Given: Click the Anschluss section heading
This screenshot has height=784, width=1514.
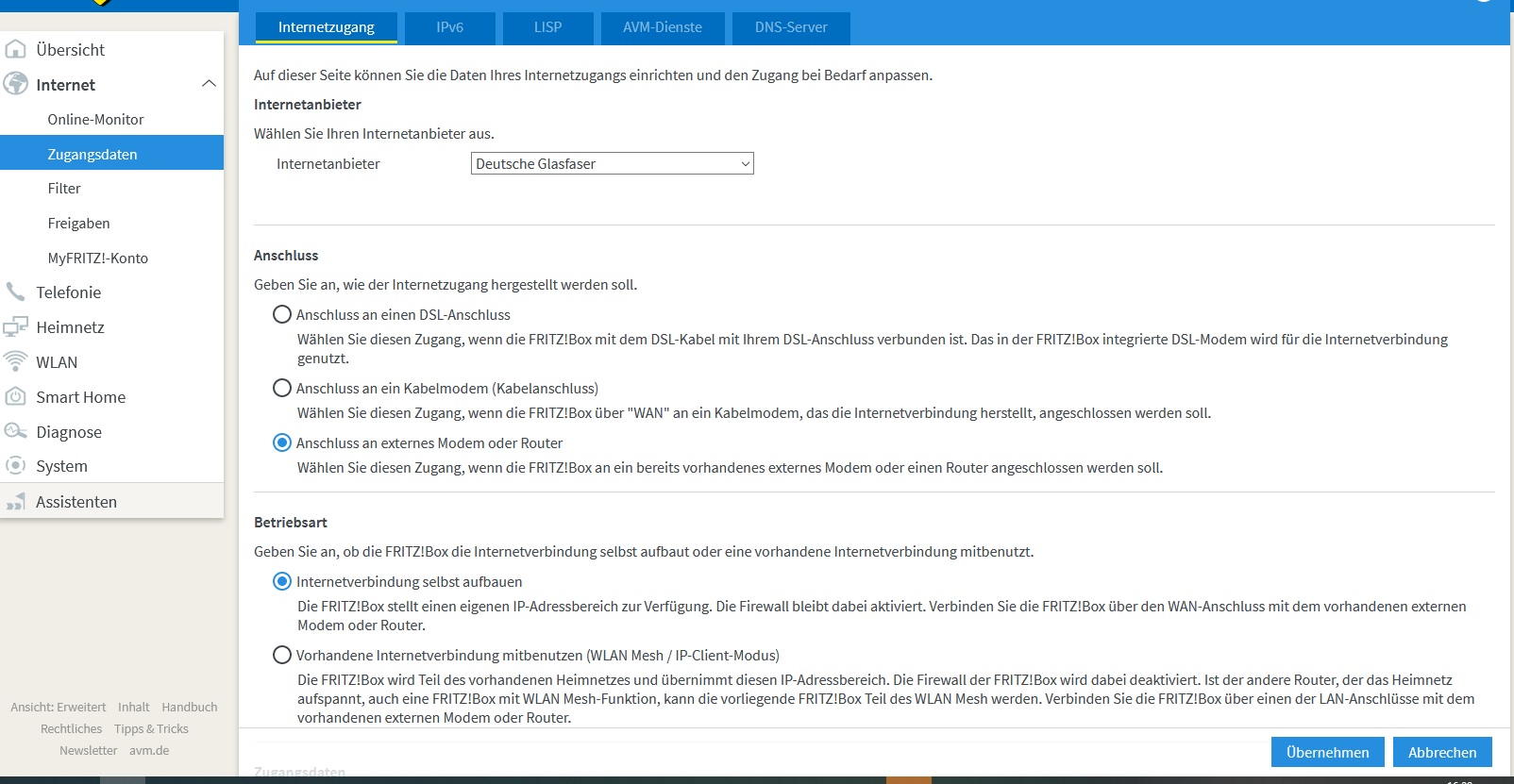Looking at the screenshot, I should [286, 255].
